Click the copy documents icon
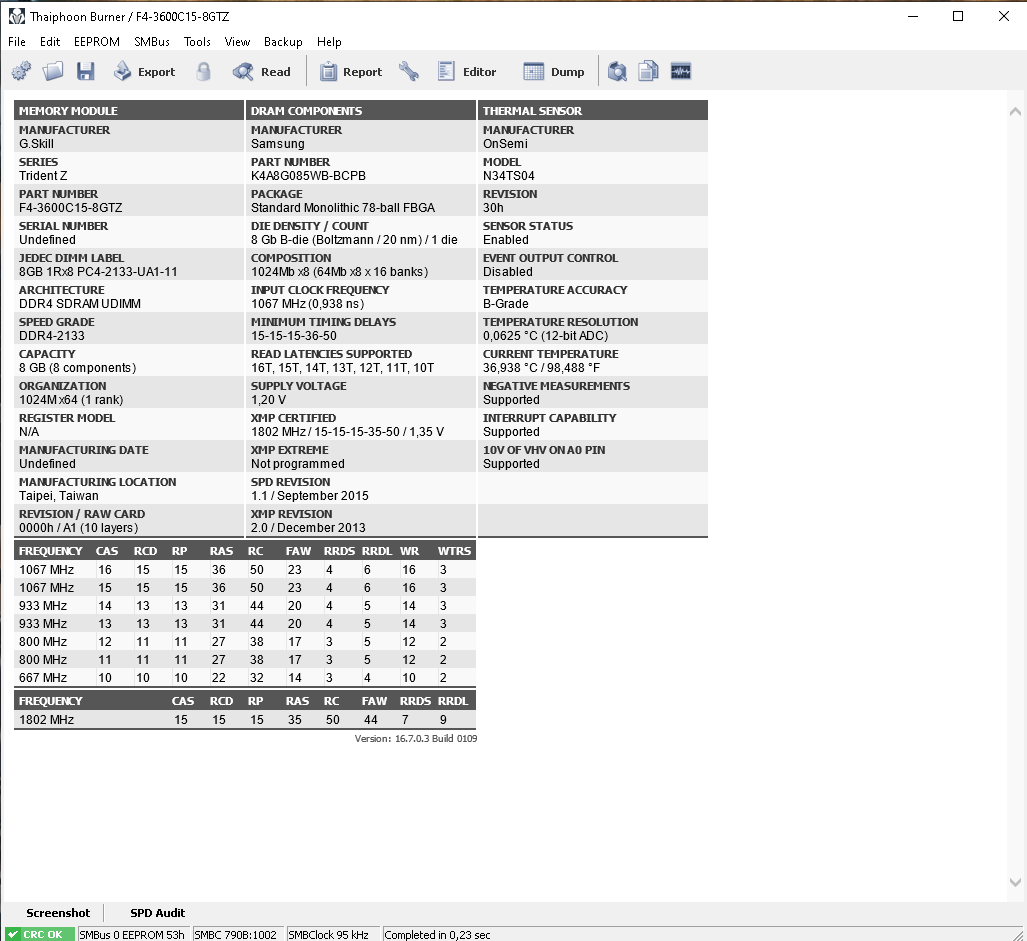This screenshot has width=1027, height=941. tap(648, 71)
